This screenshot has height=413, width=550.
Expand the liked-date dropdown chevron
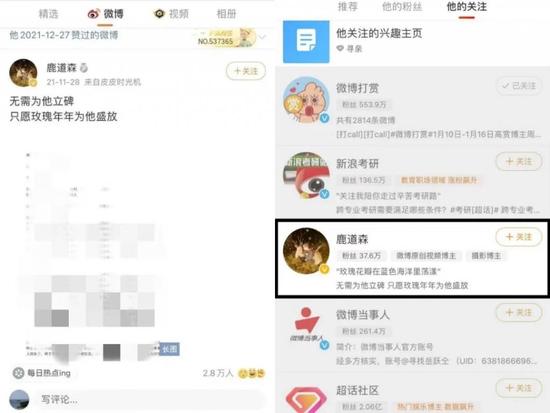click(262, 37)
